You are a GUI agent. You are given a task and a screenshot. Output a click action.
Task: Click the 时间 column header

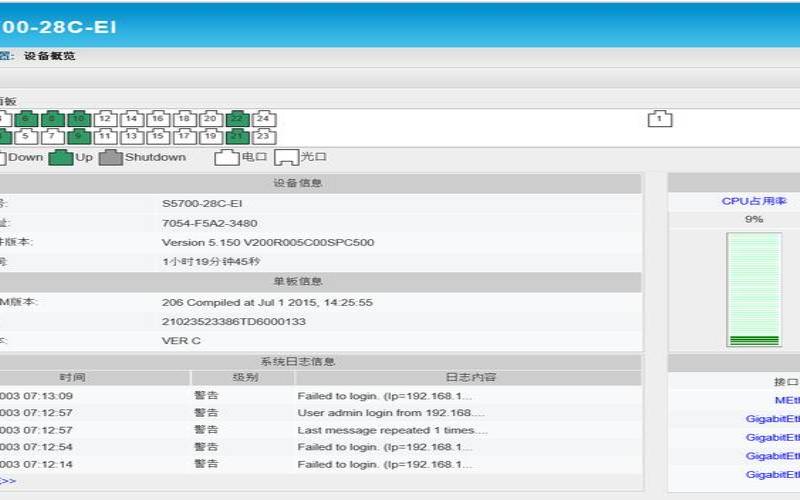[72, 378]
